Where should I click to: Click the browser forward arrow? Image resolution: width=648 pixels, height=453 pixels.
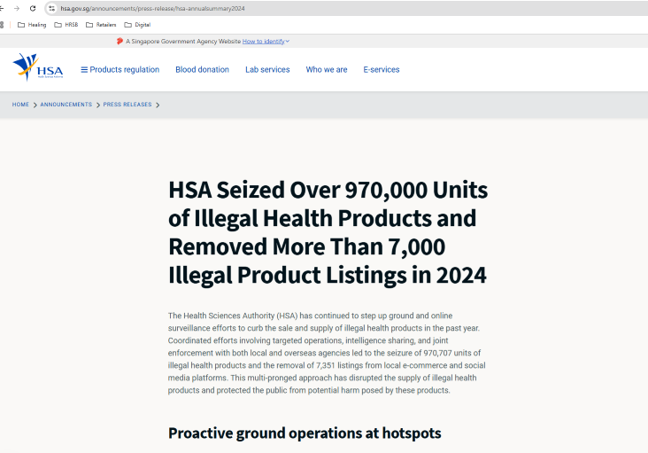click(16, 8)
